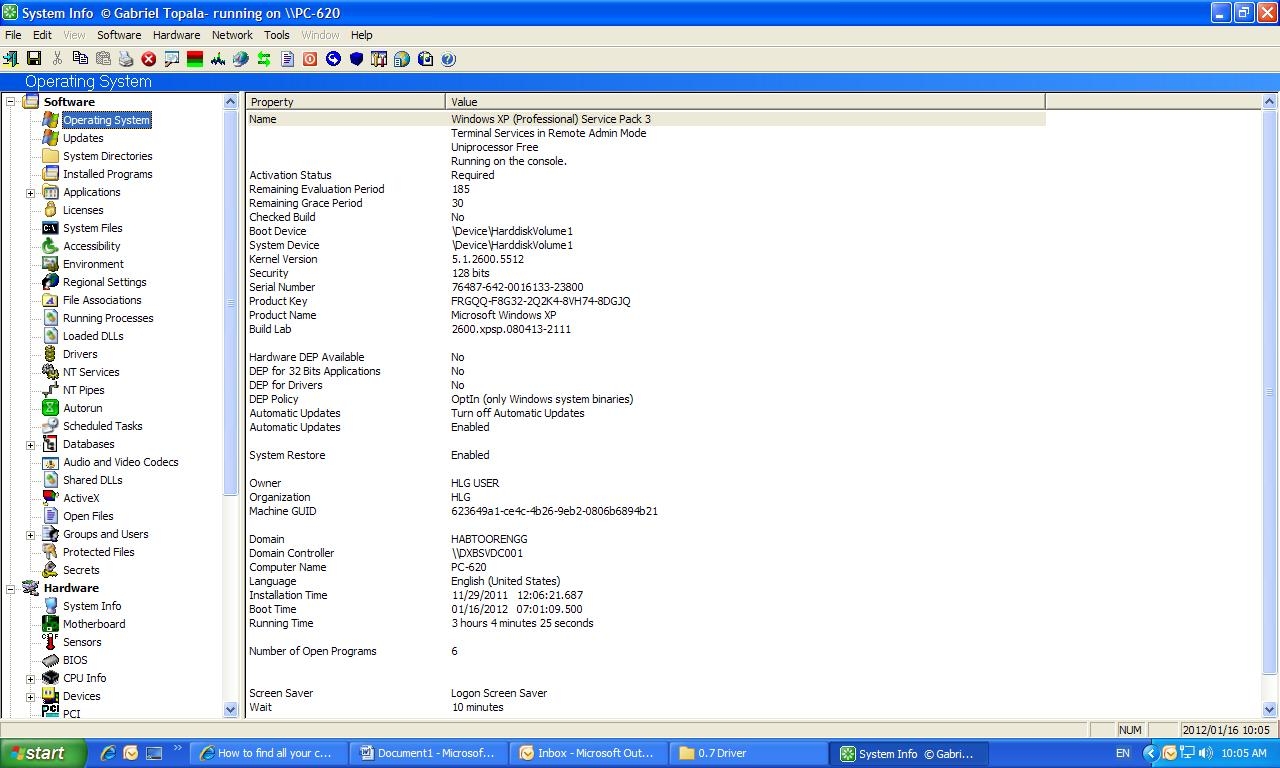Select NT Services in the tree
The width and height of the screenshot is (1280, 768).
coord(91,372)
